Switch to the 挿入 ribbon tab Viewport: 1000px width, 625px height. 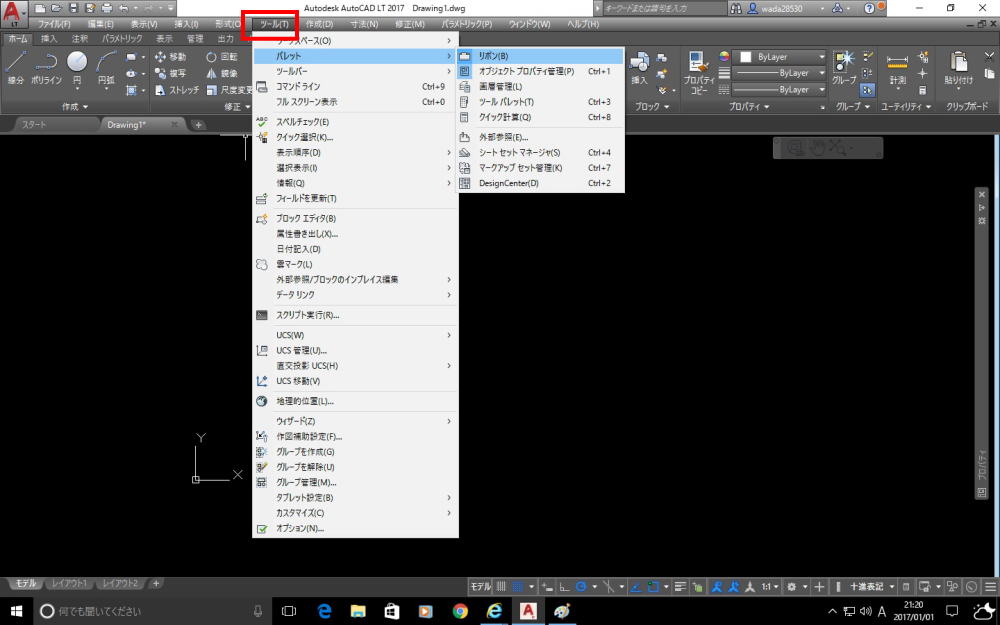[49, 39]
